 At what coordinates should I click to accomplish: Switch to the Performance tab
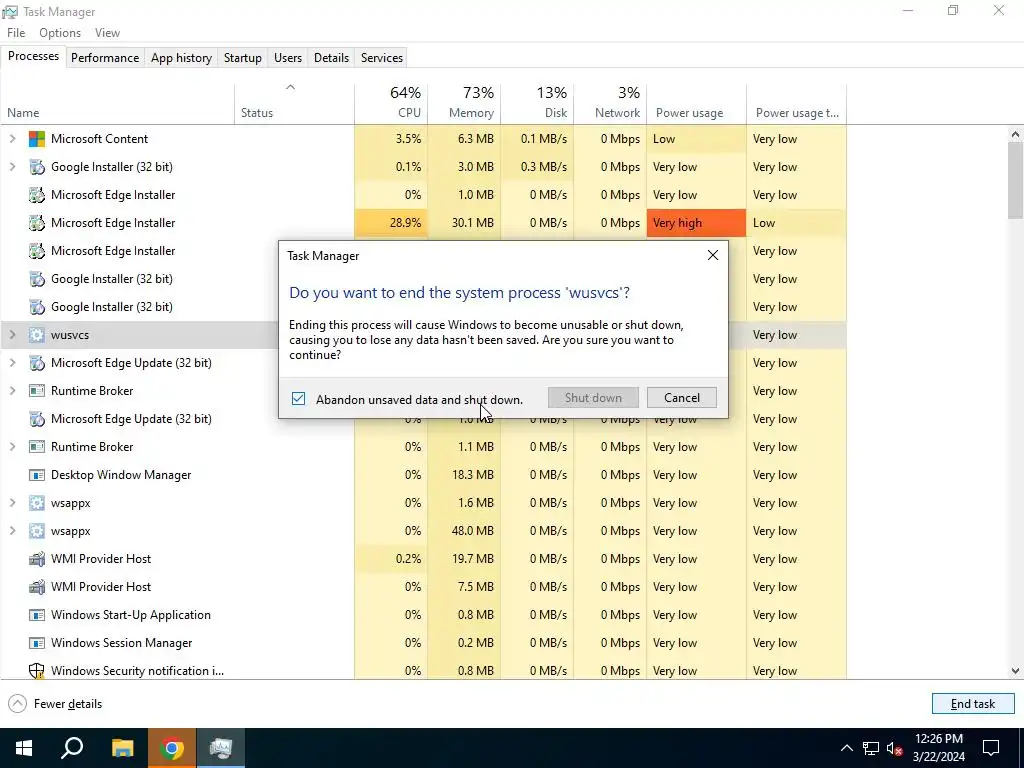pos(105,57)
